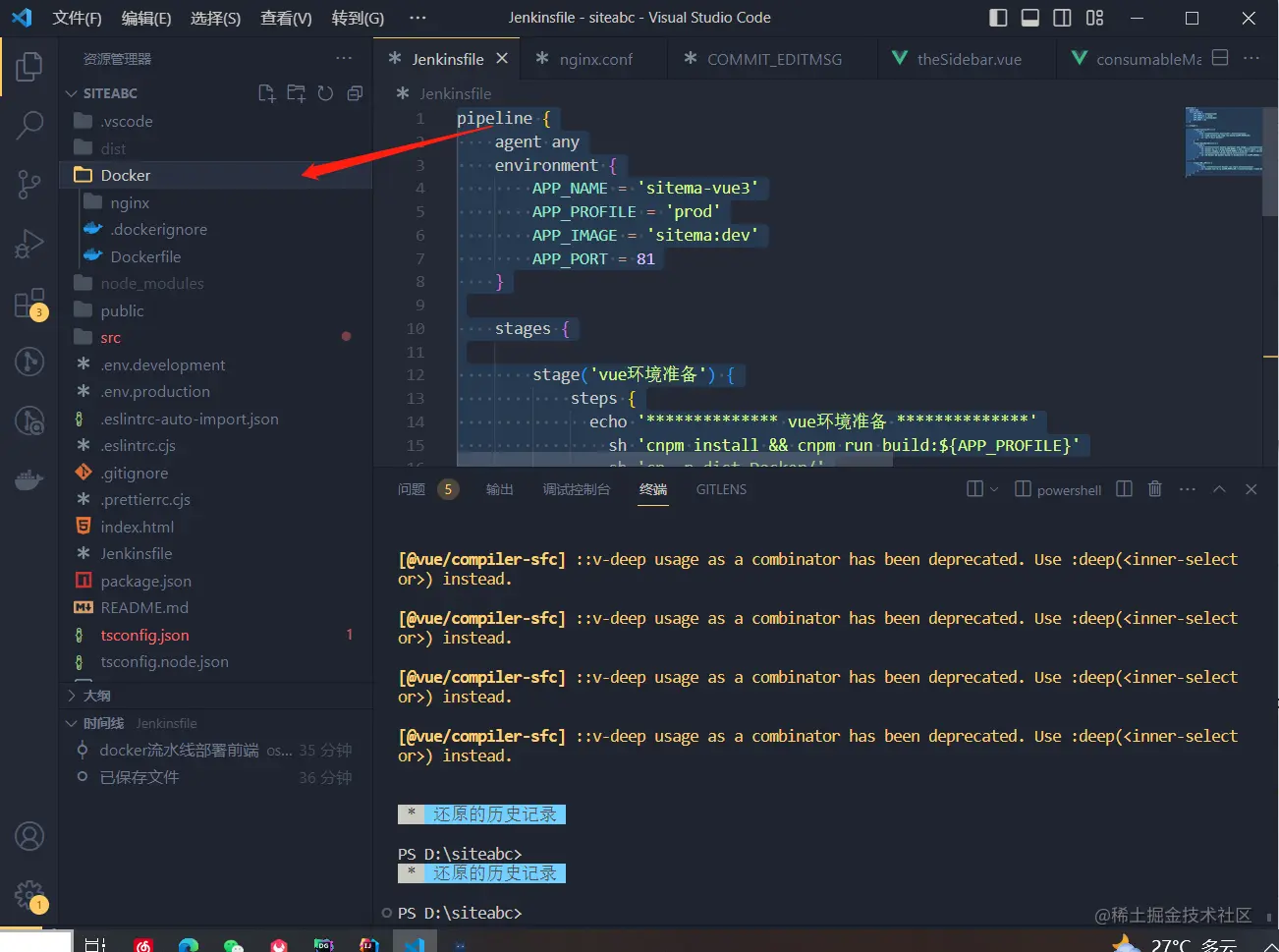Switch to the 输出 panel tab
The width and height of the screenshot is (1279, 952).
click(x=500, y=489)
